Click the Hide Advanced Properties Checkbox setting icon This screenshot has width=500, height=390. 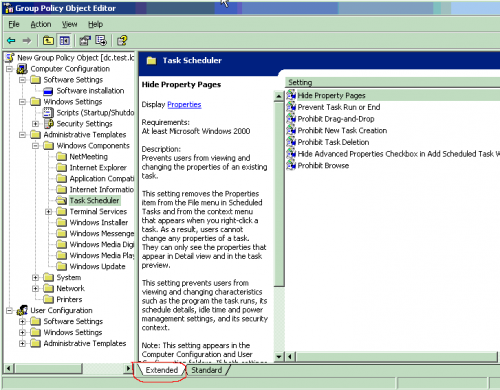coord(291,154)
